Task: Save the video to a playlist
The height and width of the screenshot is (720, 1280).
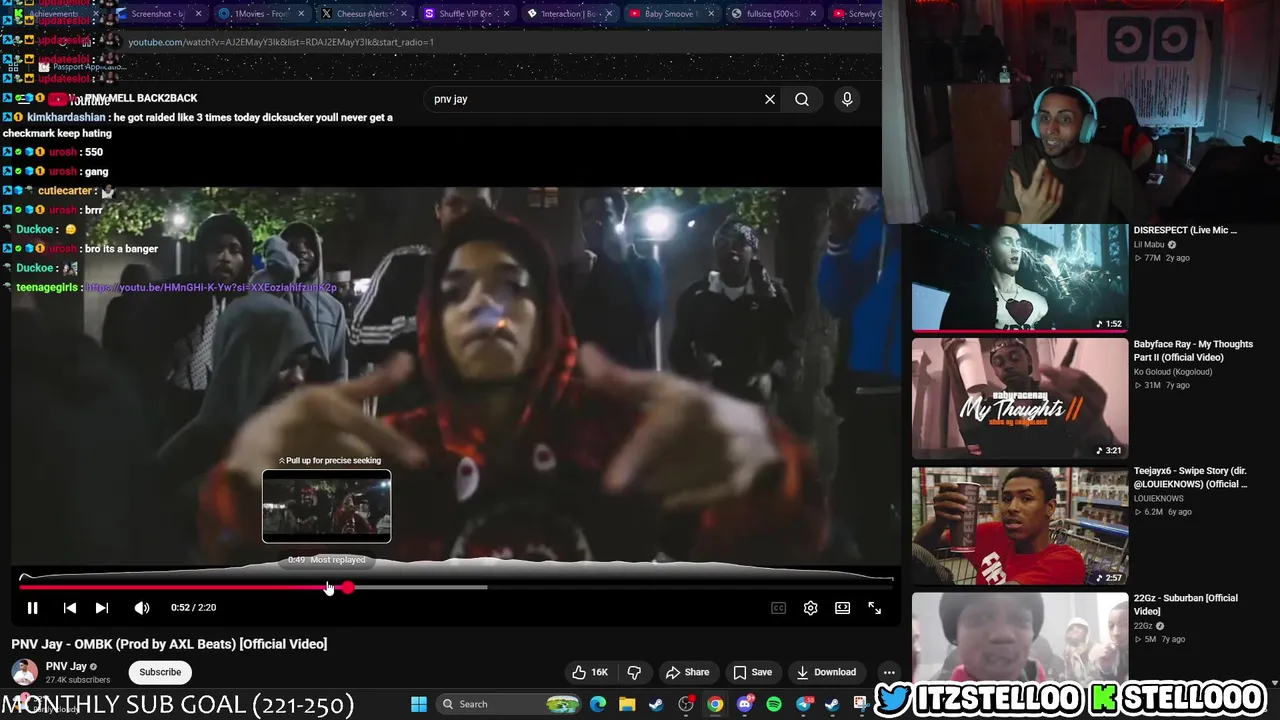Action: pos(753,672)
